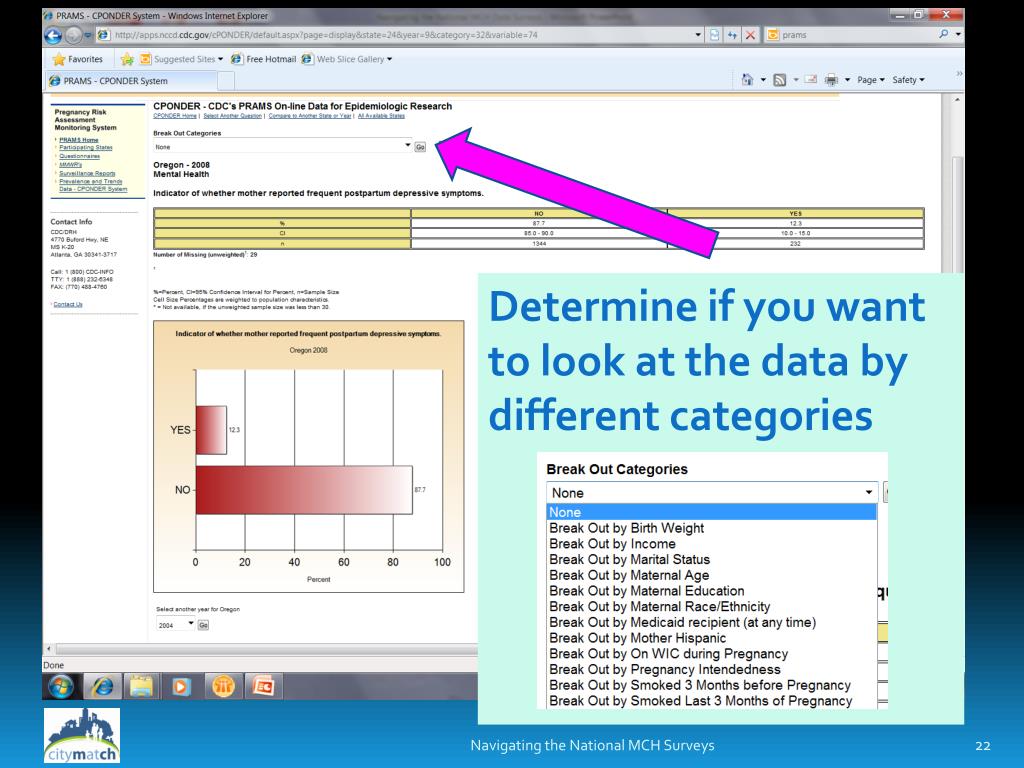This screenshot has width=1024, height=768.
Task: Open the Windows Start orb
Action: coord(61,687)
